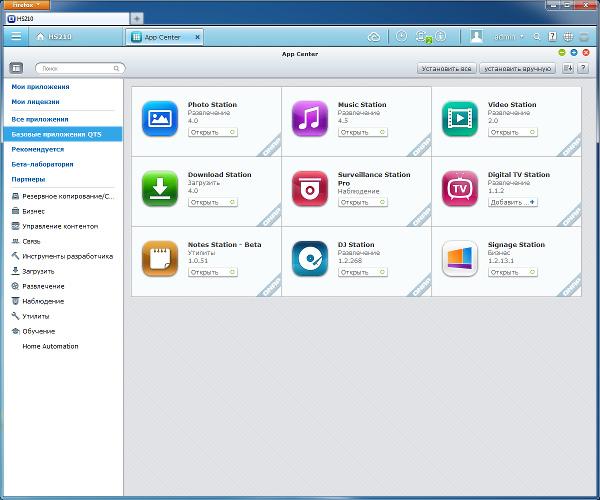The image size is (600, 500).
Task: Click the globe language icon
Action: point(568,37)
